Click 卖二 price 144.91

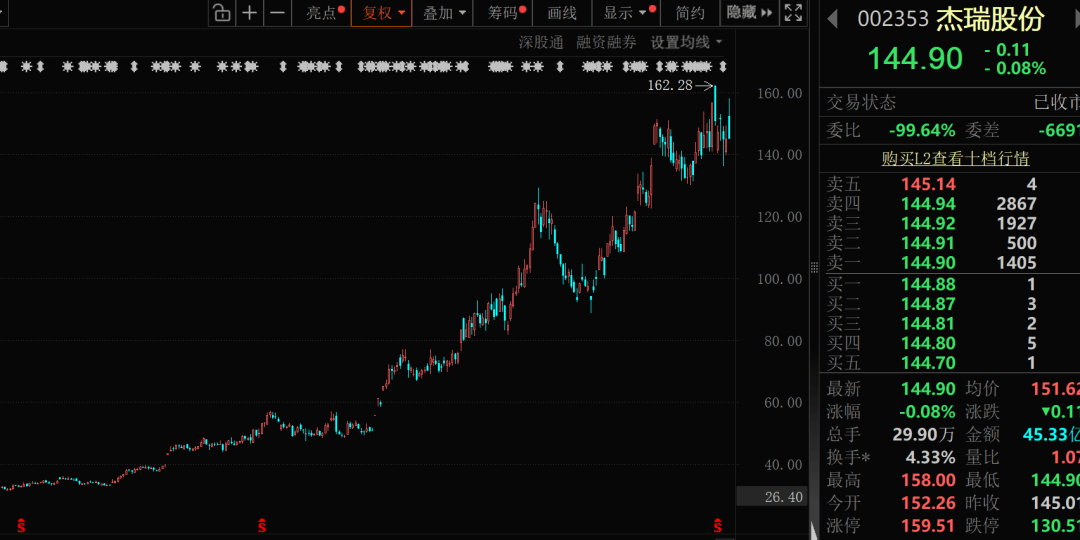[x=928, y=243]
